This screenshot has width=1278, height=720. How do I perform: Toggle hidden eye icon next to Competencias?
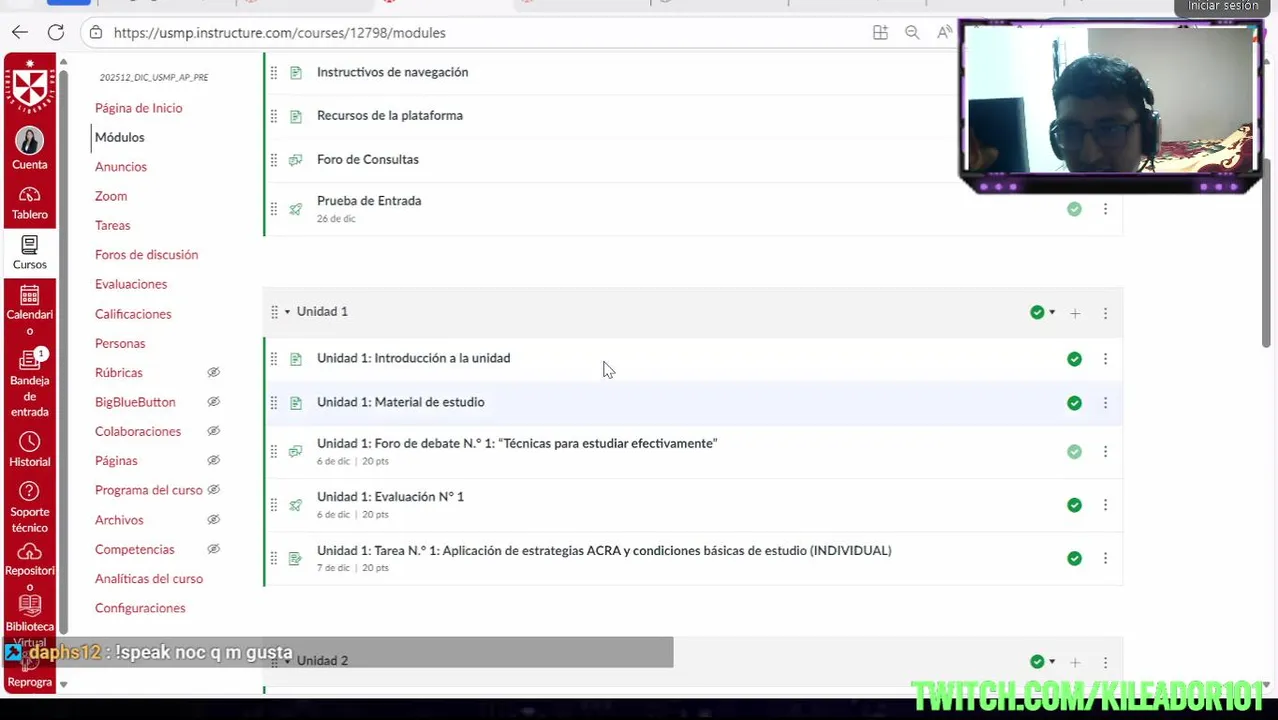(213, 549)
